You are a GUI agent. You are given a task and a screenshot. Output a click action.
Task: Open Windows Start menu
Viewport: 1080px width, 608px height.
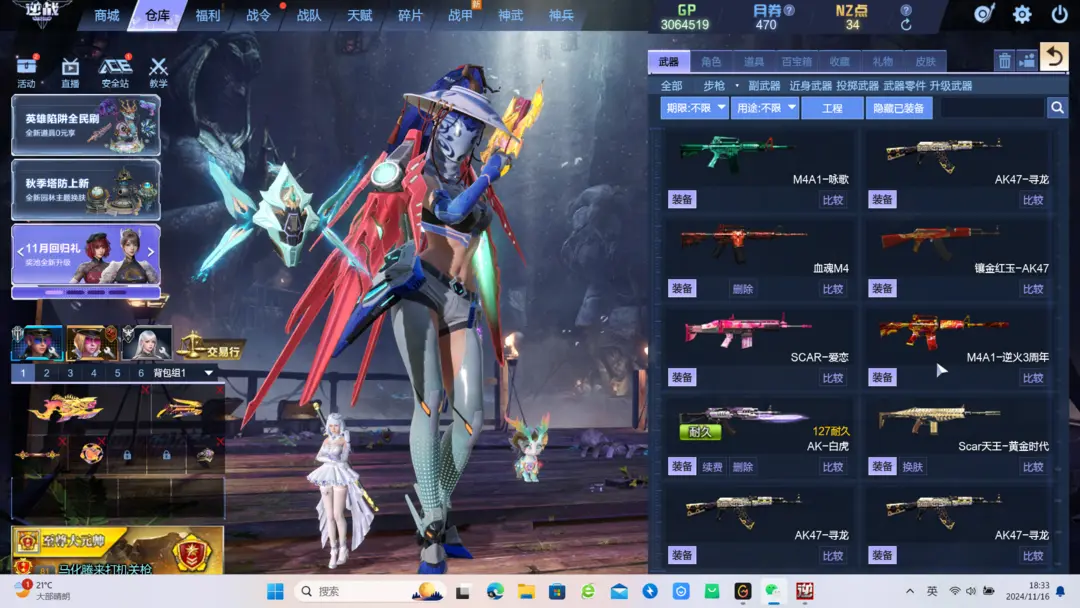(x=276, y=591)
